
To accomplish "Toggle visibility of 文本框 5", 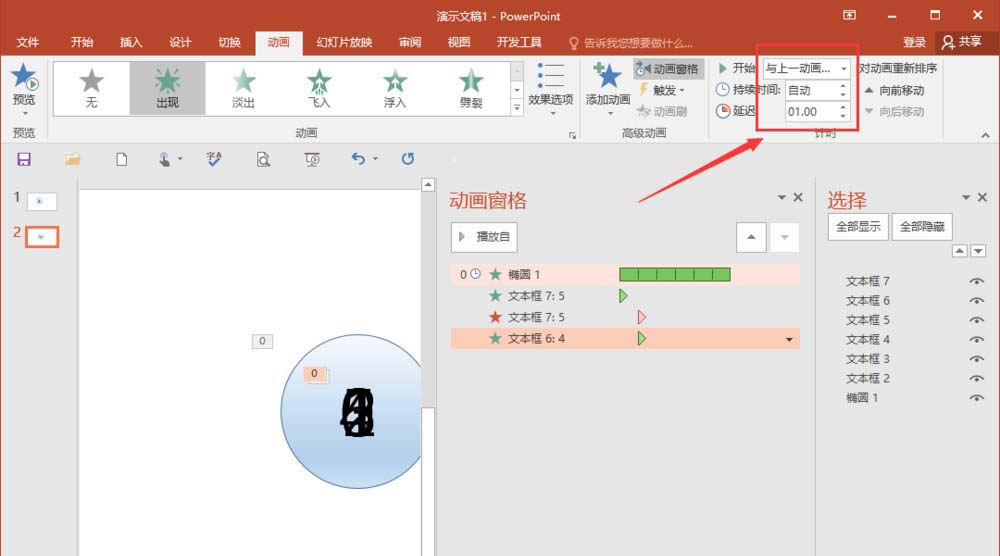I will pos(976,320).
